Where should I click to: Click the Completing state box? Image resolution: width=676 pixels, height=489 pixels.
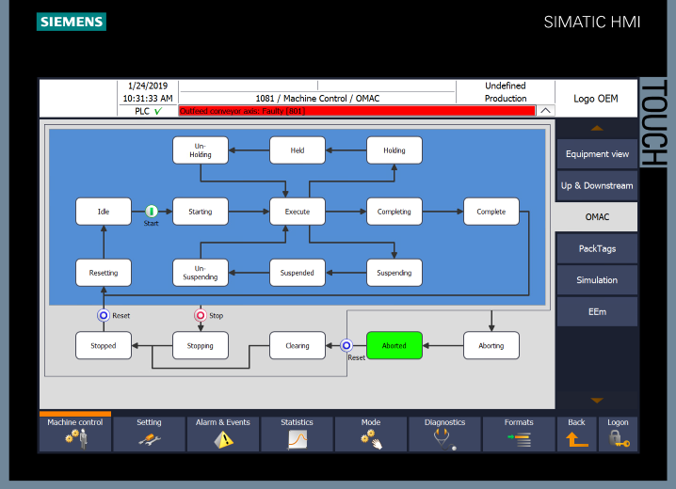tap(394, 211)
